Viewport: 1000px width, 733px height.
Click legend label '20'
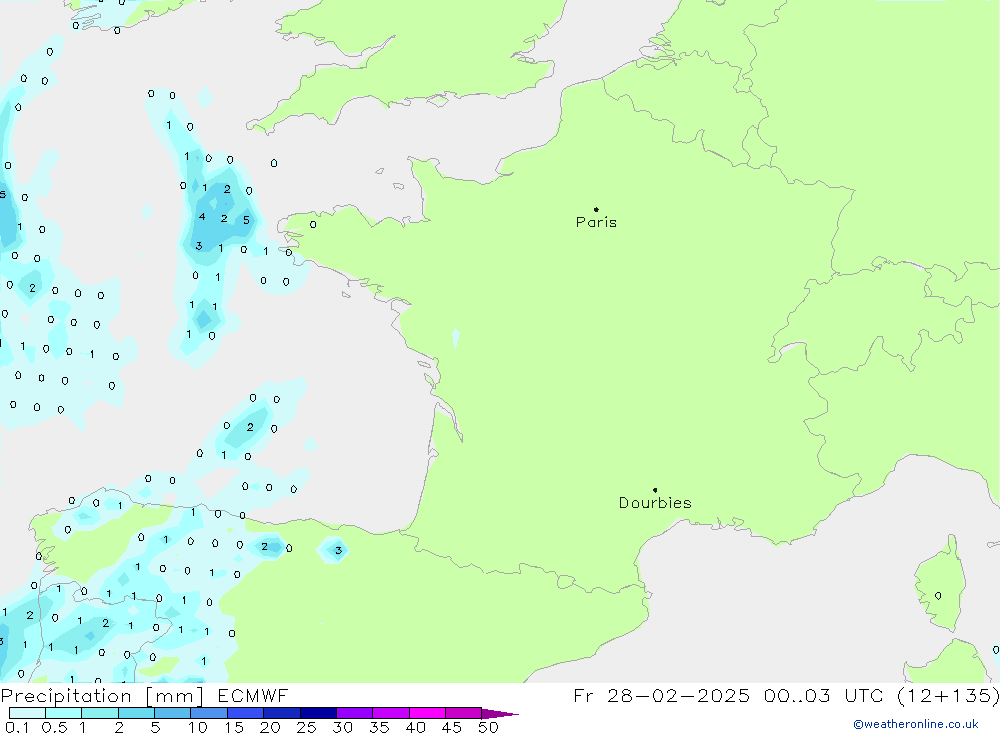click(x=270, y=727)
